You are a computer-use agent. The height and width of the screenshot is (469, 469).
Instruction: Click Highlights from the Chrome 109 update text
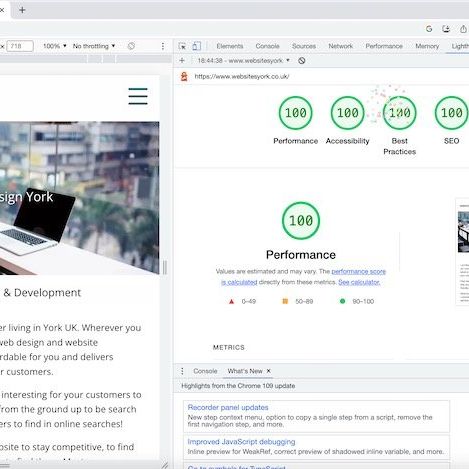[238, 386]
